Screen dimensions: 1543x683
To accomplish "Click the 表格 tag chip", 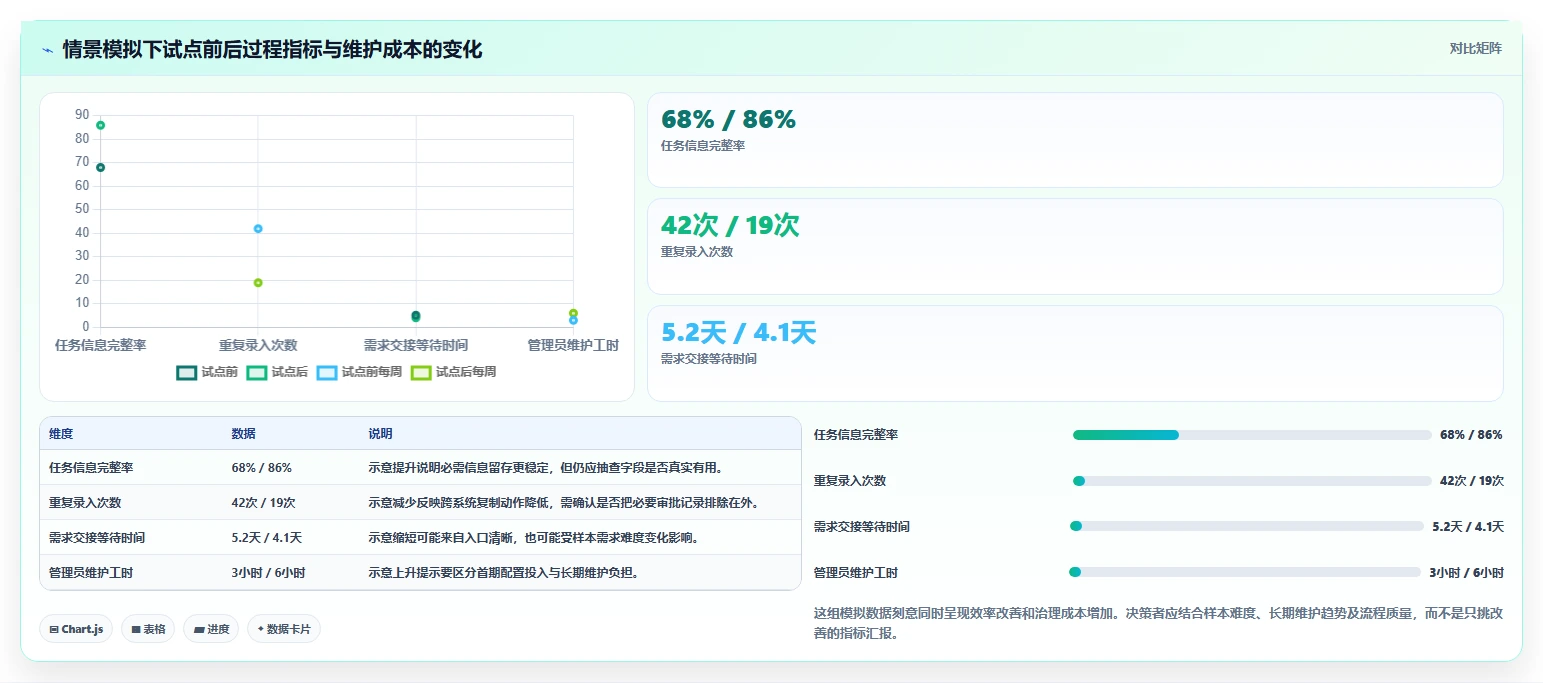I will pos(148,629).
